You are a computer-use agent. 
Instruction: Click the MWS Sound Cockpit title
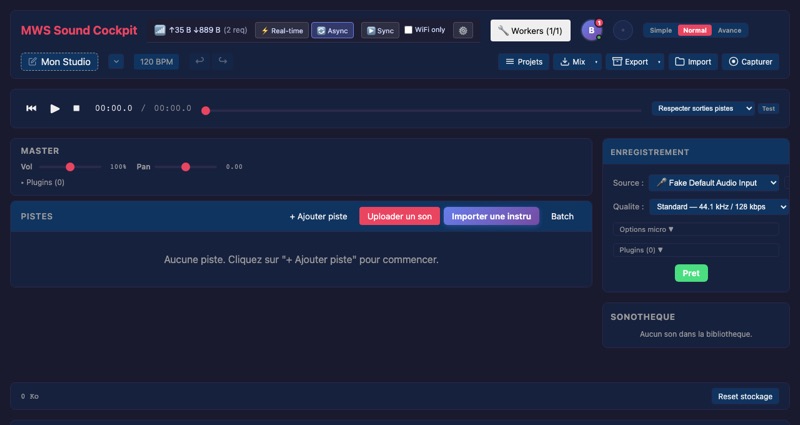tap(79, 30)
